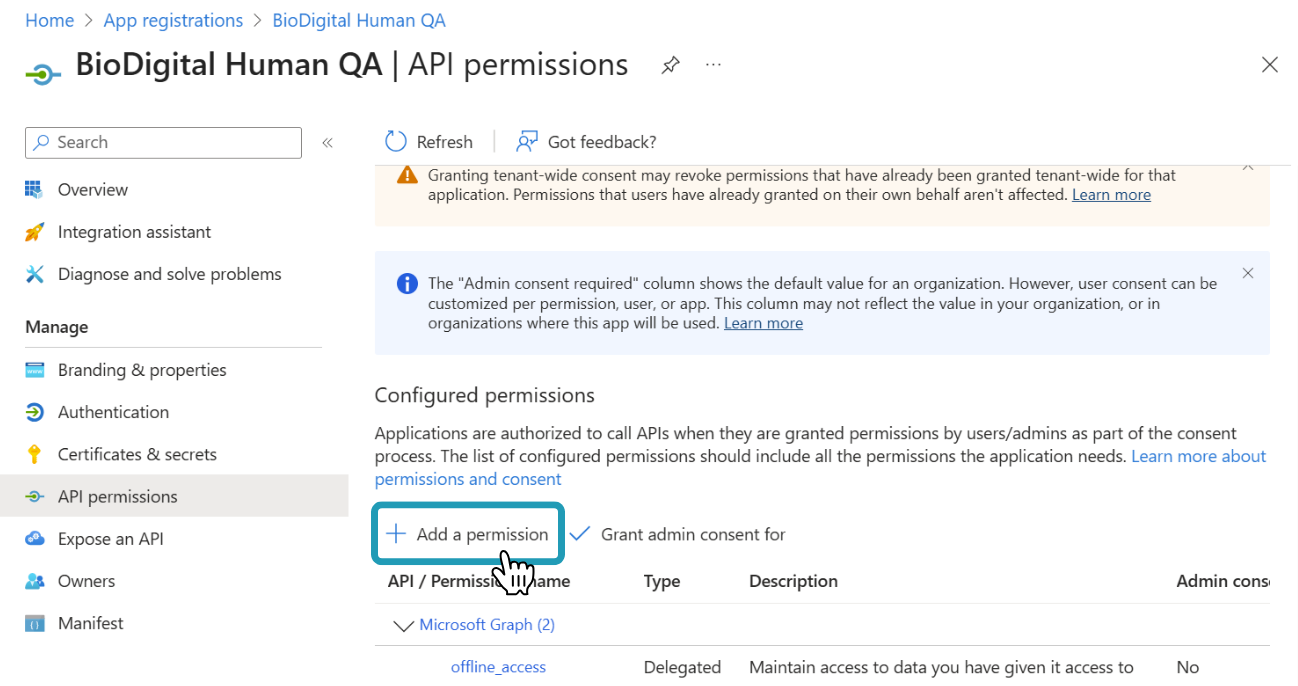Click Got feedback? button

point(586,142)
